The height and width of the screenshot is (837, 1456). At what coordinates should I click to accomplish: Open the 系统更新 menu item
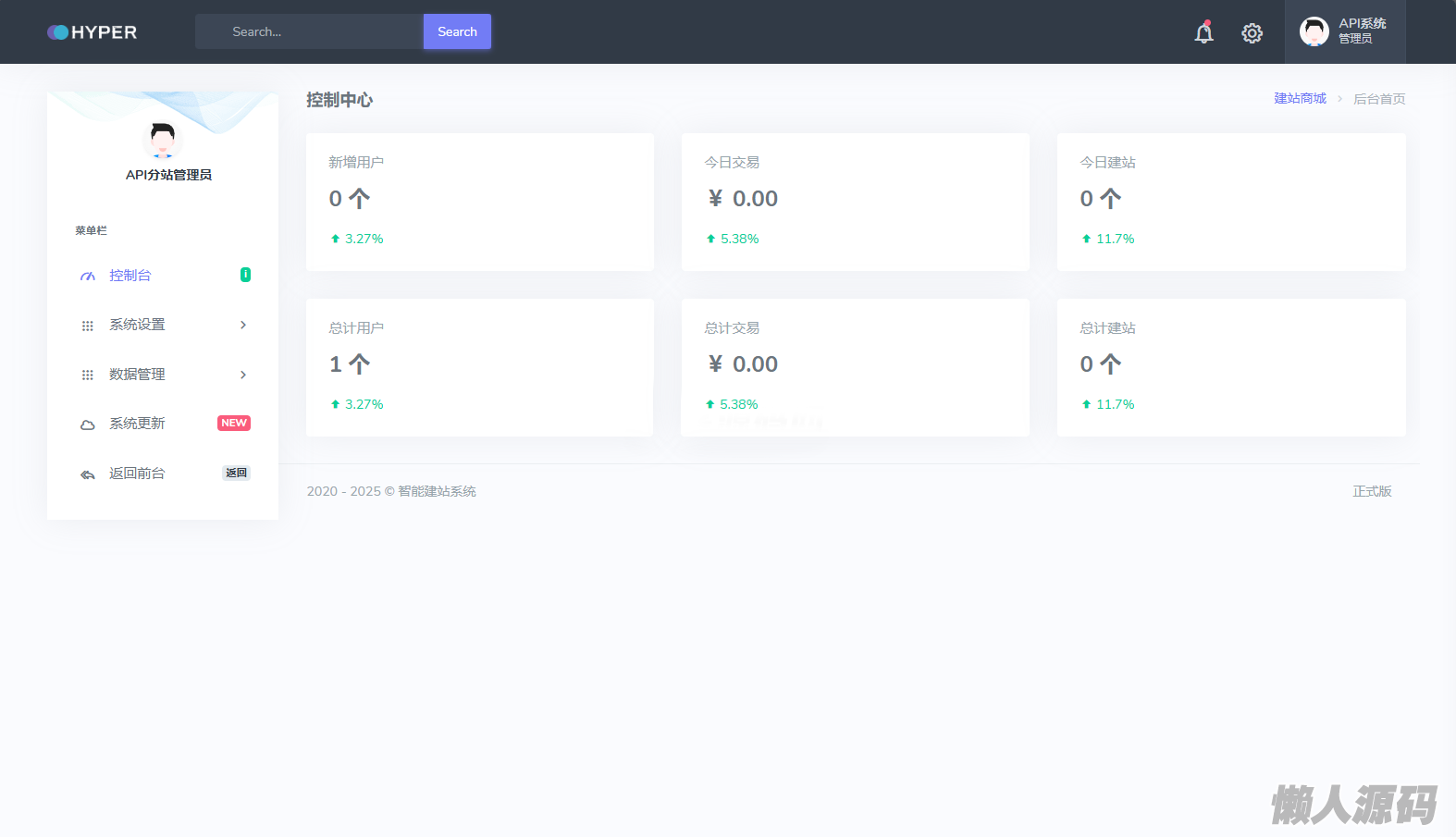coord(137,424)
